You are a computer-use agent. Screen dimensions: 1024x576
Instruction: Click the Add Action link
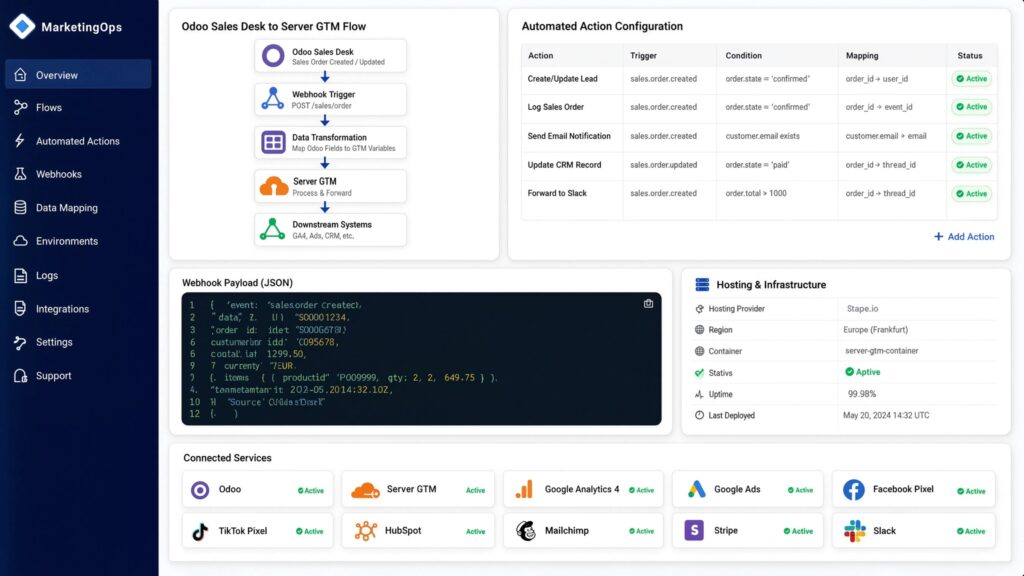pos(964,236)
